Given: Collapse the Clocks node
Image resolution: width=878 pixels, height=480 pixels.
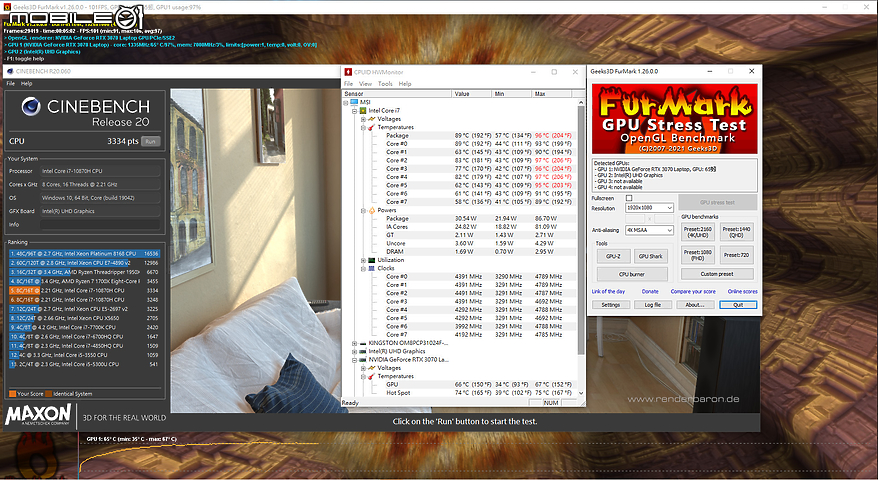Looking at the screenshot, I should [363, 268].
